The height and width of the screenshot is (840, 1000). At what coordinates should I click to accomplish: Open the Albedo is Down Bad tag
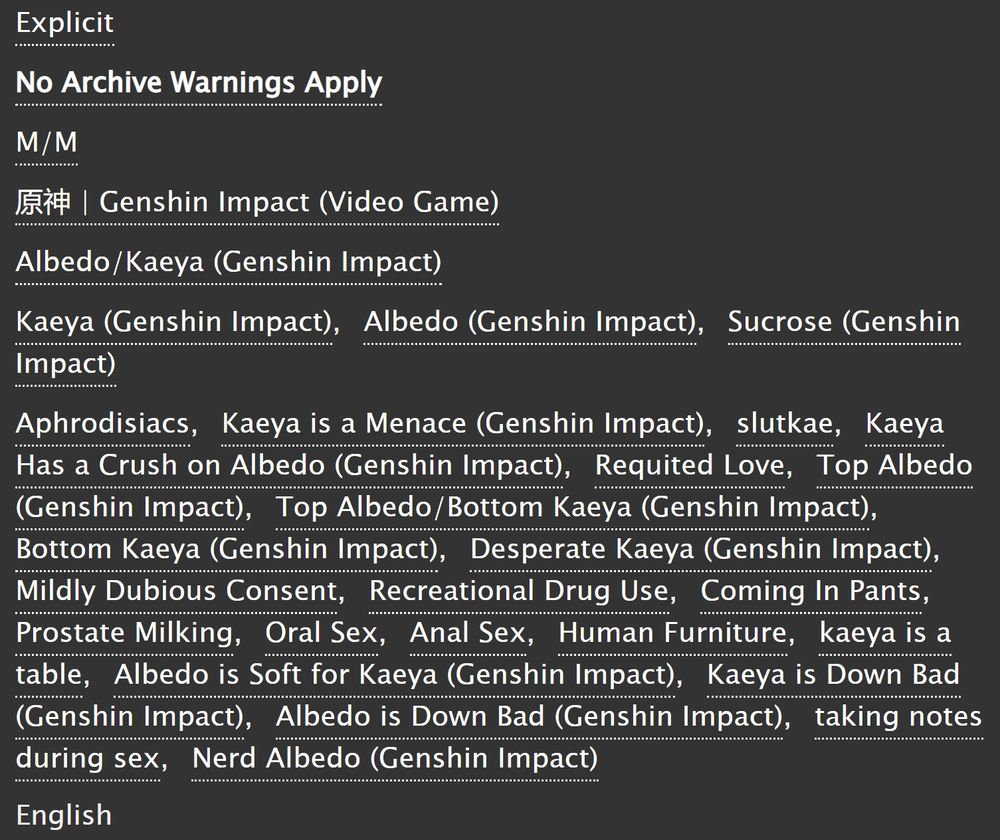point(530,717)
